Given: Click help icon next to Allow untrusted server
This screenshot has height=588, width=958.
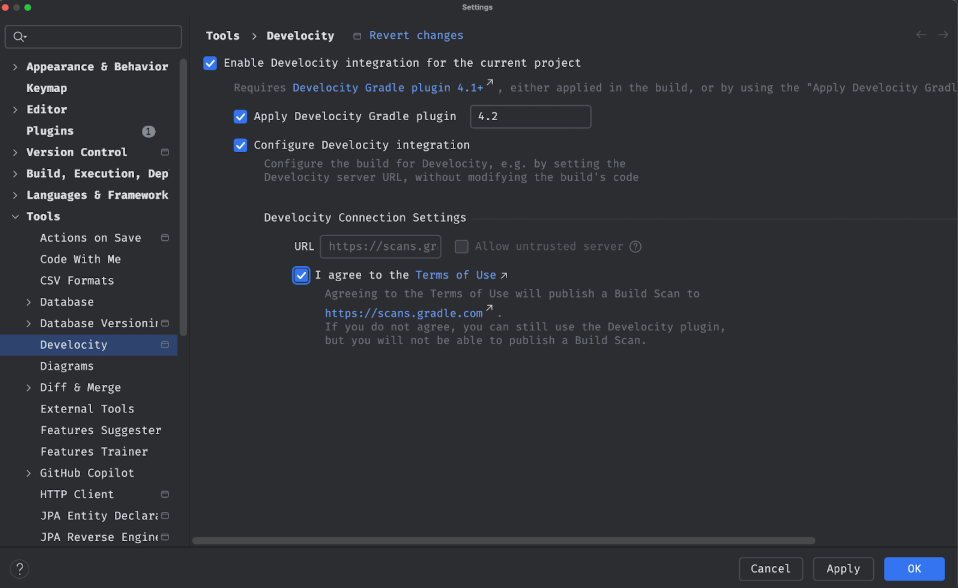Looking at the screenshot, I should tap(635, 247).
